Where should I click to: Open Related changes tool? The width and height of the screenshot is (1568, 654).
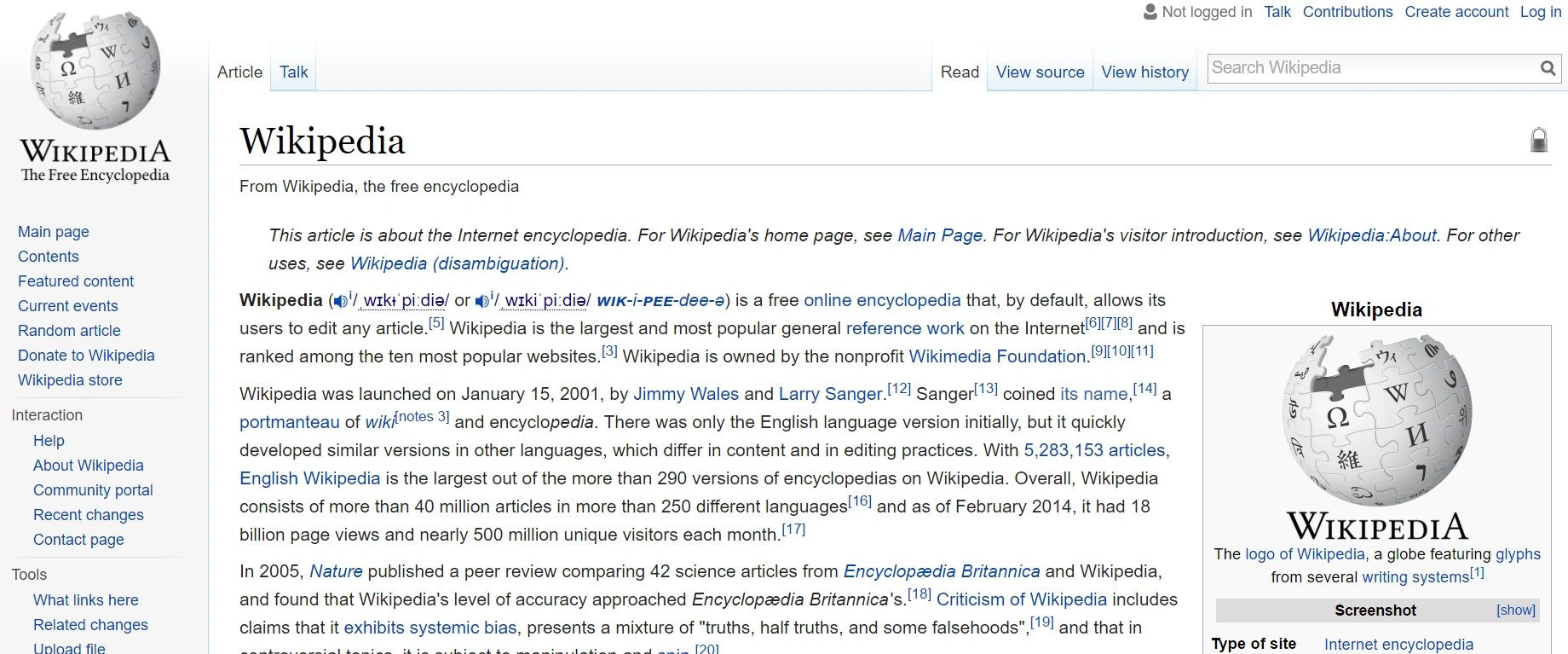90,625
